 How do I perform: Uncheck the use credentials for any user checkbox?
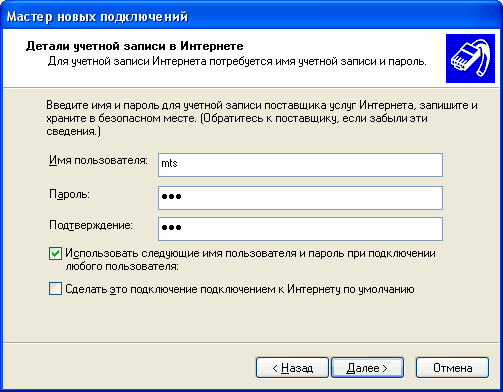pyautogui.click(x=55, y=254)
